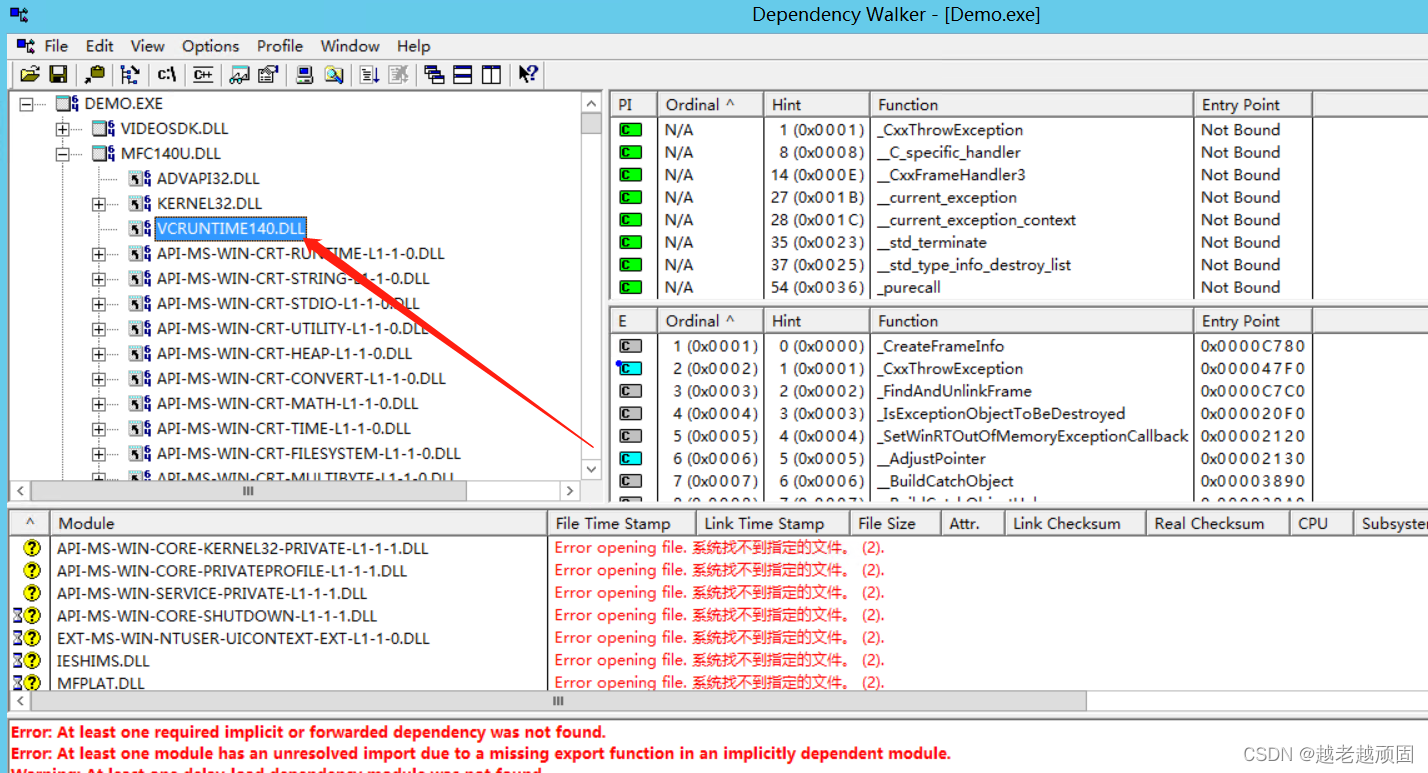Open a new file with the Open icon
The image size is (1428, 773).
pyautogui.click(x=29, y=74)
